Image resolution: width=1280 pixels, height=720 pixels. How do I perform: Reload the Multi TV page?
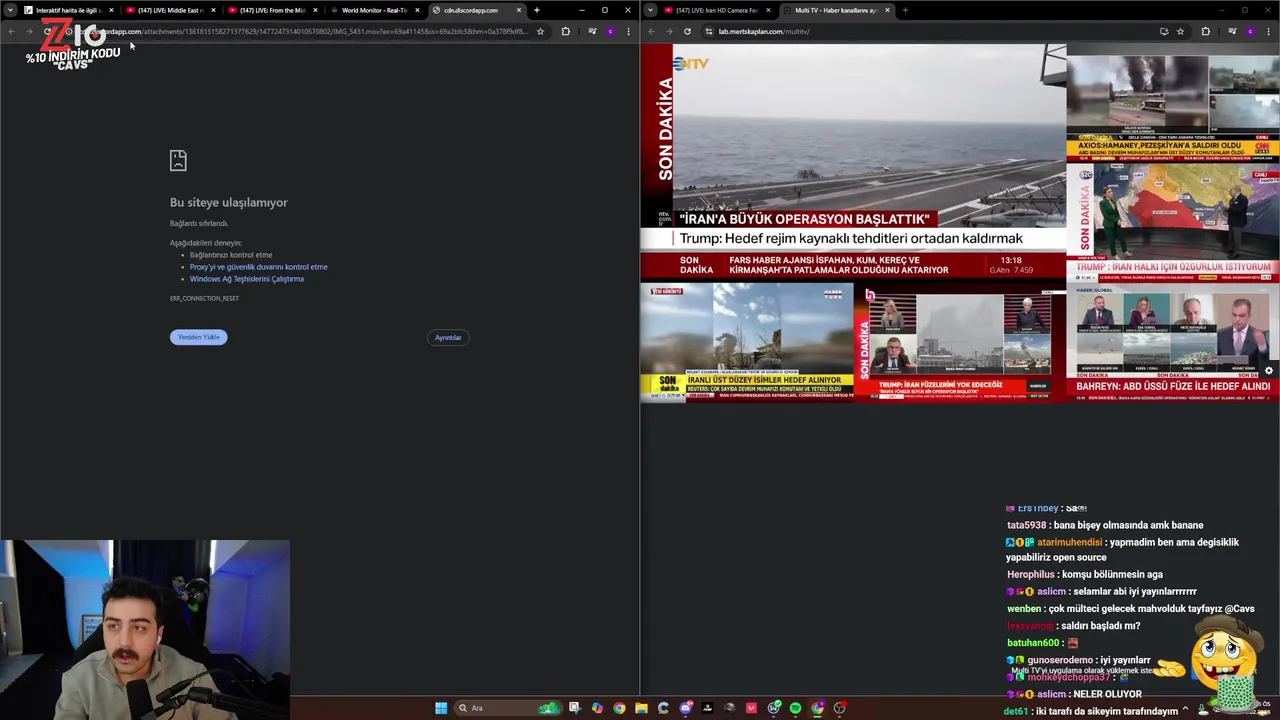click(x=687, y=31)
